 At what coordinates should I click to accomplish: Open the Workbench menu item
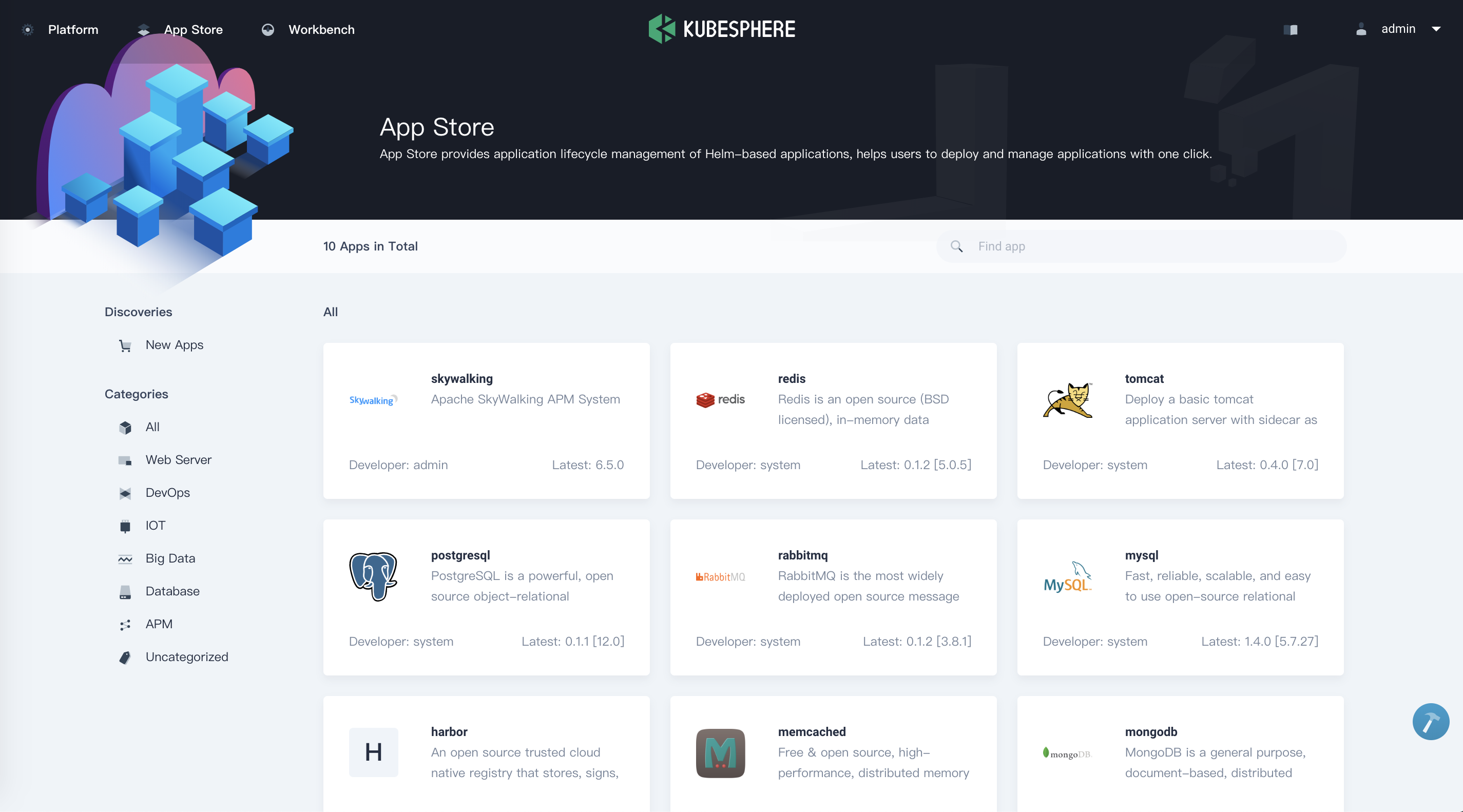click(321, 30)
